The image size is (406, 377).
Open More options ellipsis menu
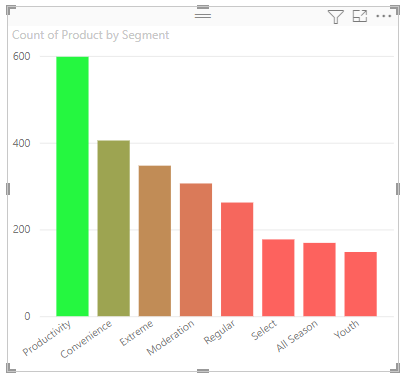pyautogui.click(x=383, y=16)
